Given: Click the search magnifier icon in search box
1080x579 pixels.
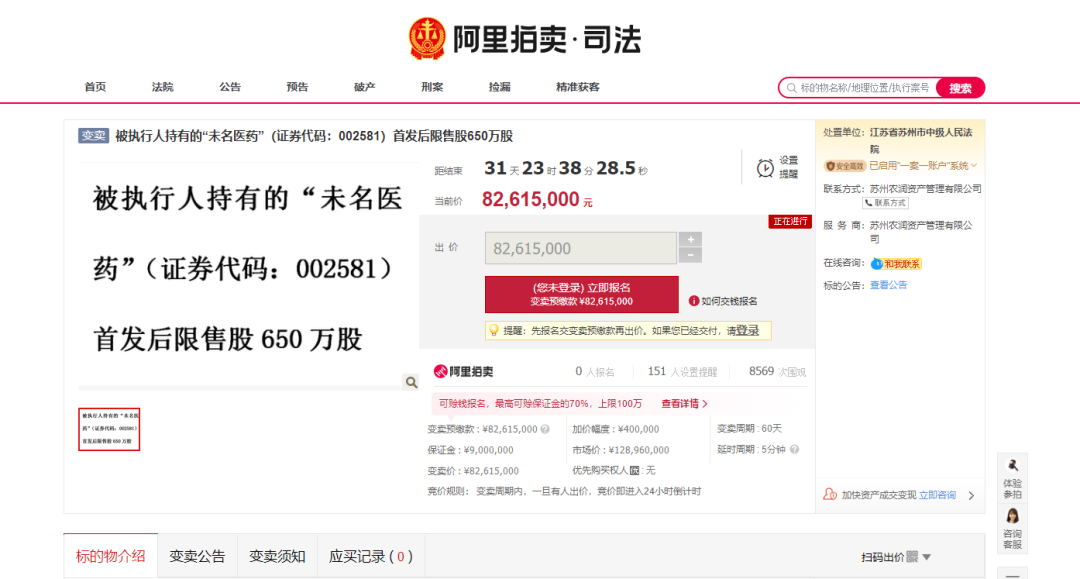Looking at the screenshot, I should click(x=791, y=88).
